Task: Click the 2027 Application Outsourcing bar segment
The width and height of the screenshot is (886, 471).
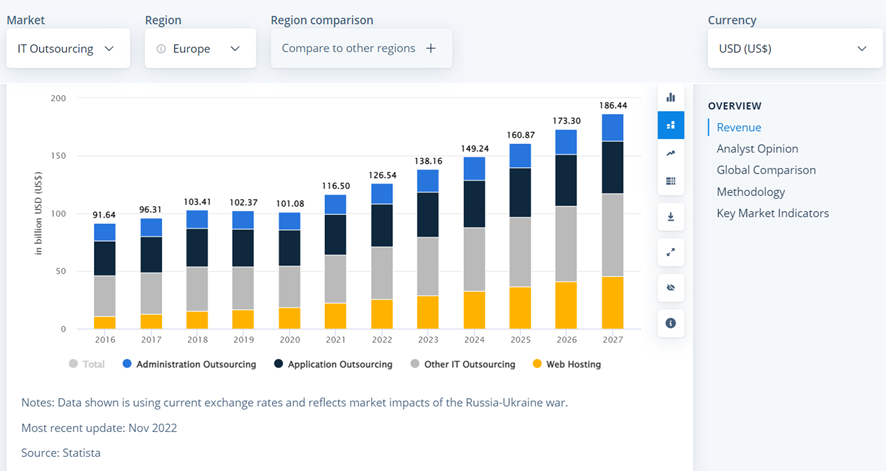Action: point(613,167)
